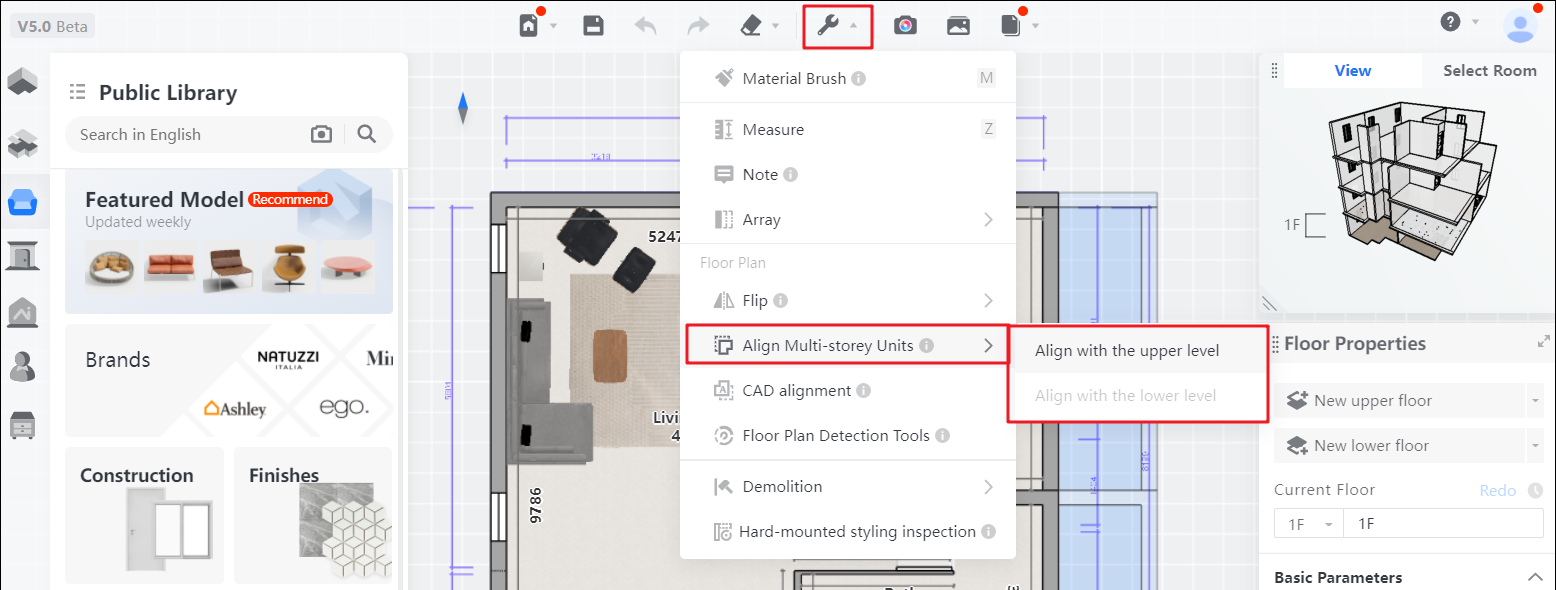1556x590 pixels.
Task: Click the compass north indicator
Action: [x=463, y=108]
